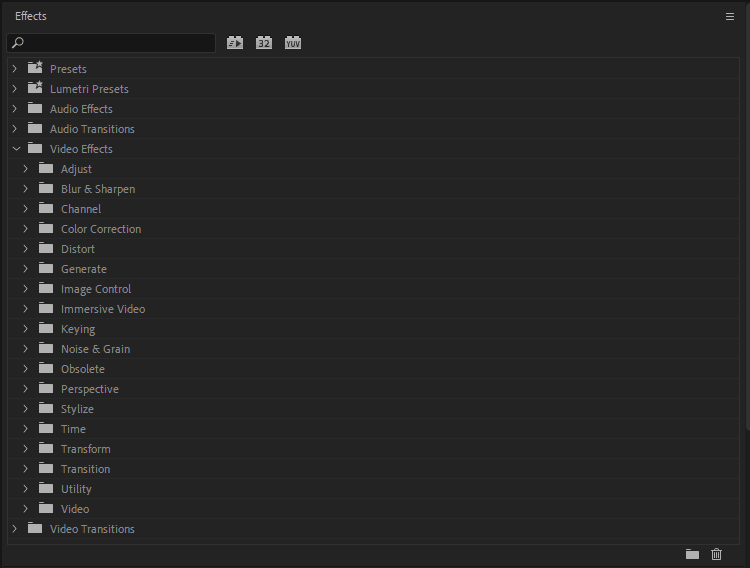Collapse the Video Effects folder
The image size is (750, 568).
tap(16, 149)
